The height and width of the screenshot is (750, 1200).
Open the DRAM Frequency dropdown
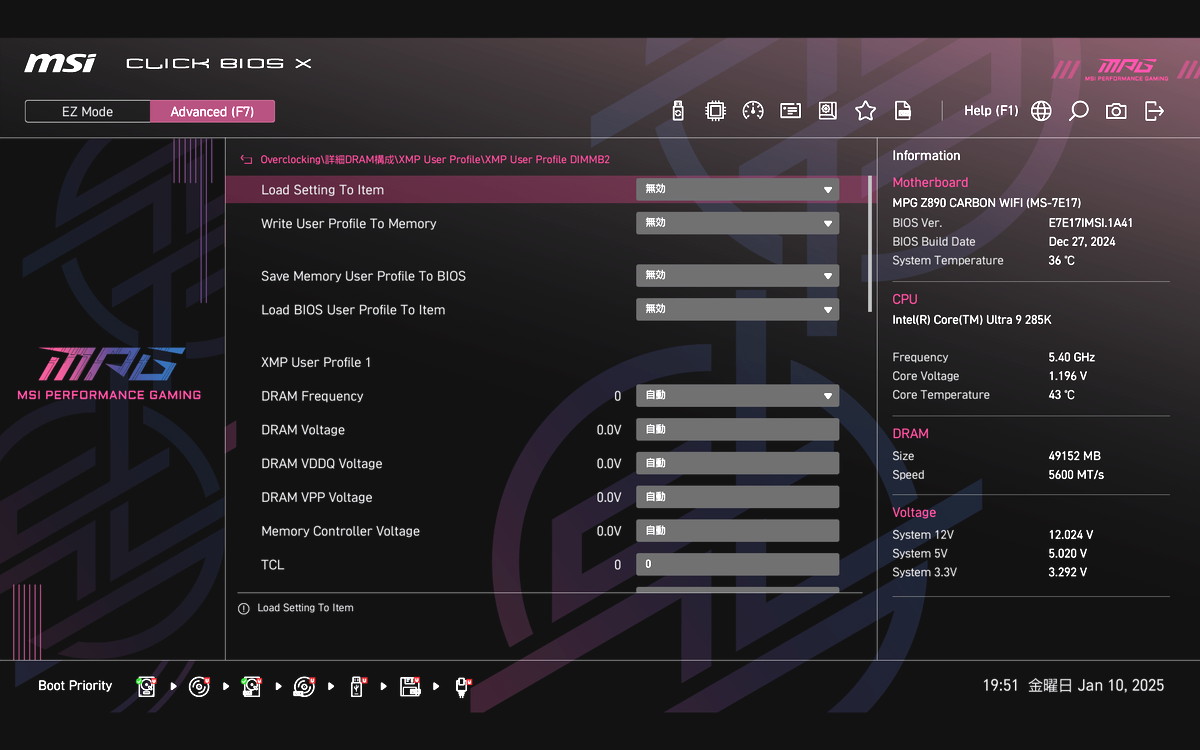(738, 396)
